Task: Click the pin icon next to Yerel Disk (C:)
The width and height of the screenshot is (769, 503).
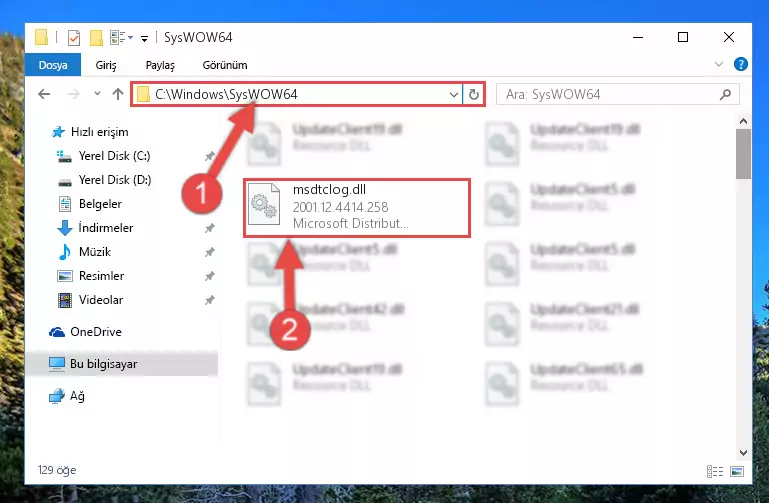Action: point(209,156)
